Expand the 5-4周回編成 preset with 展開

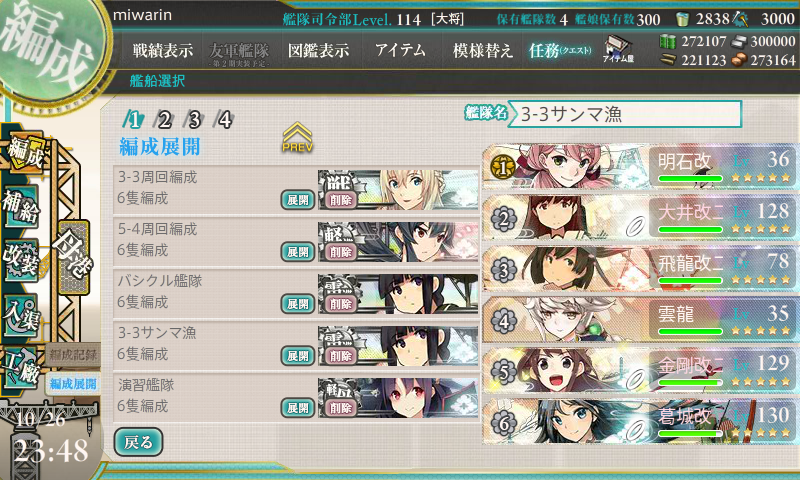click(x=297, y=252)
